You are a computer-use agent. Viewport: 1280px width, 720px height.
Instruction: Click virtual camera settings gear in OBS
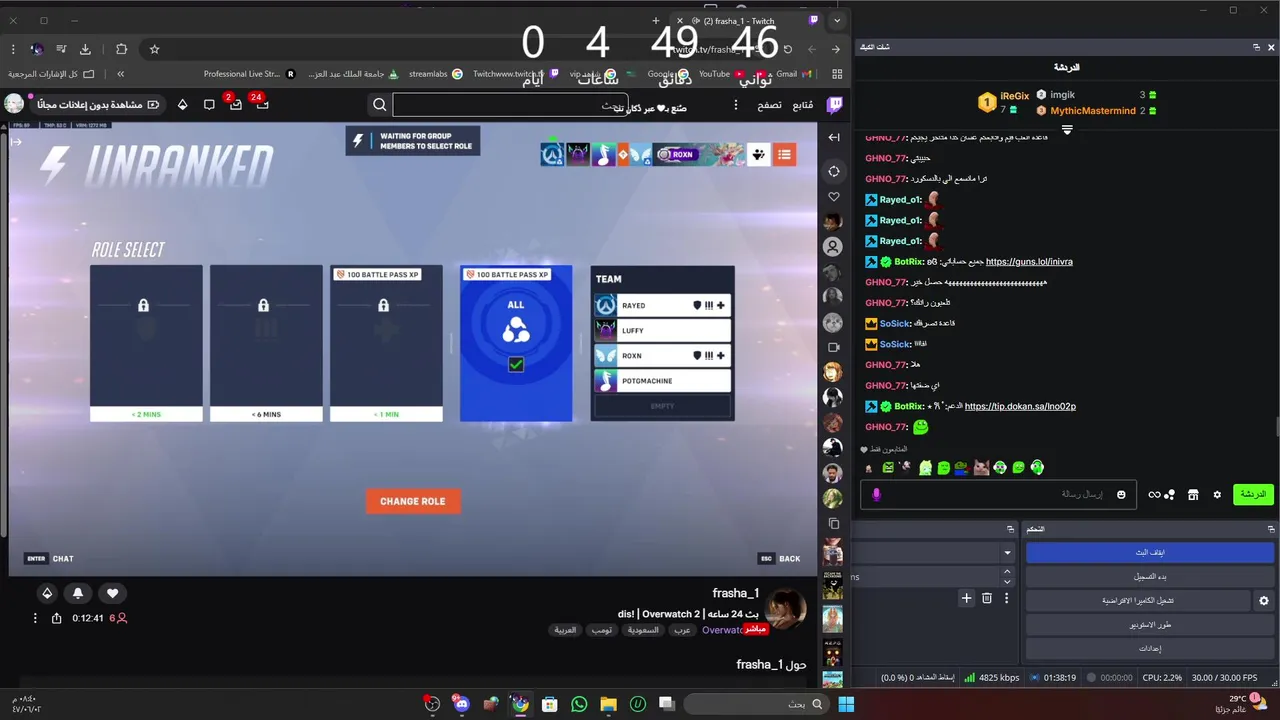pyautogui.click(x=1264, y=601)
